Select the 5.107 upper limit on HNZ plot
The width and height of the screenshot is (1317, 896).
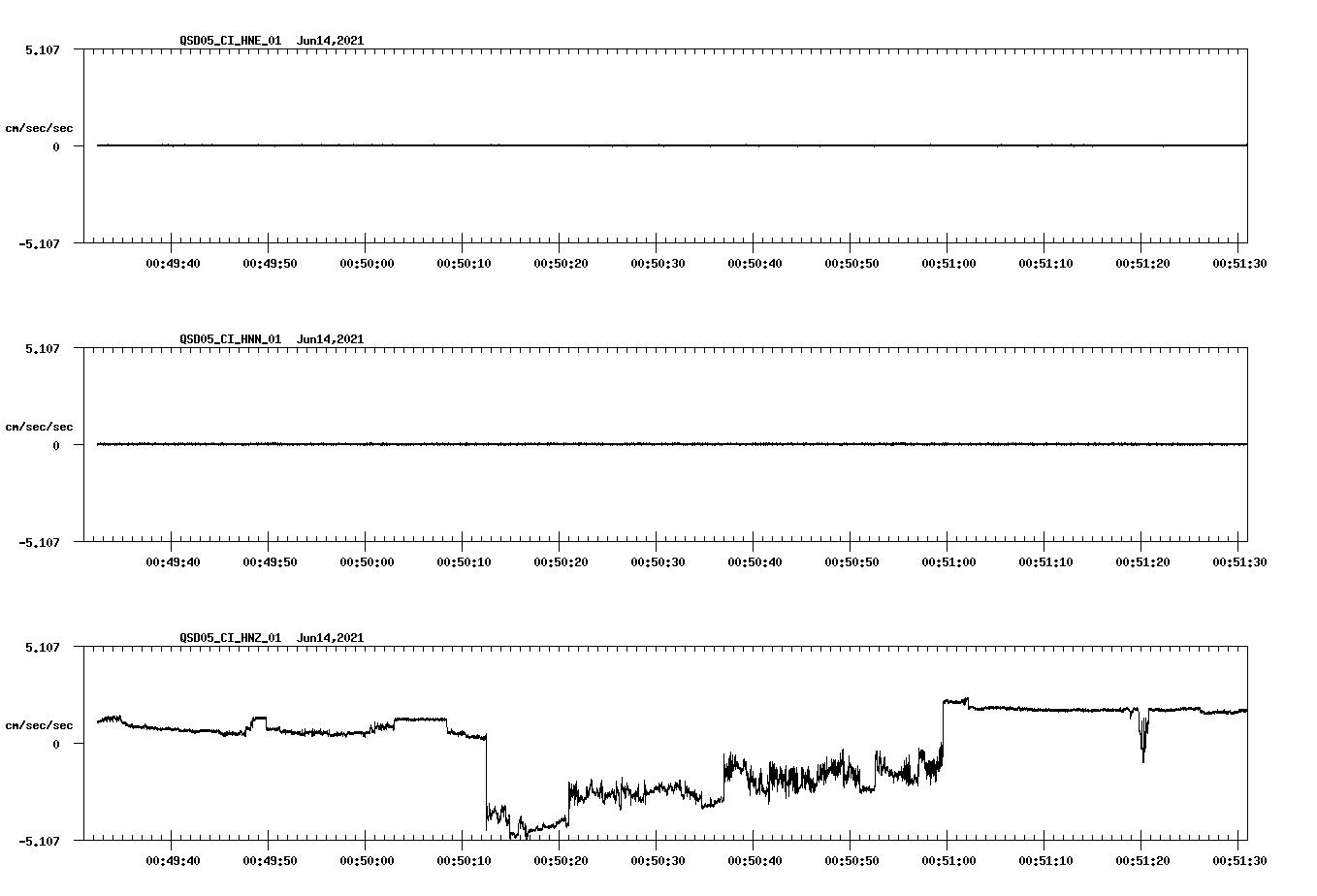pyautogui.click(x=43, y=647)
